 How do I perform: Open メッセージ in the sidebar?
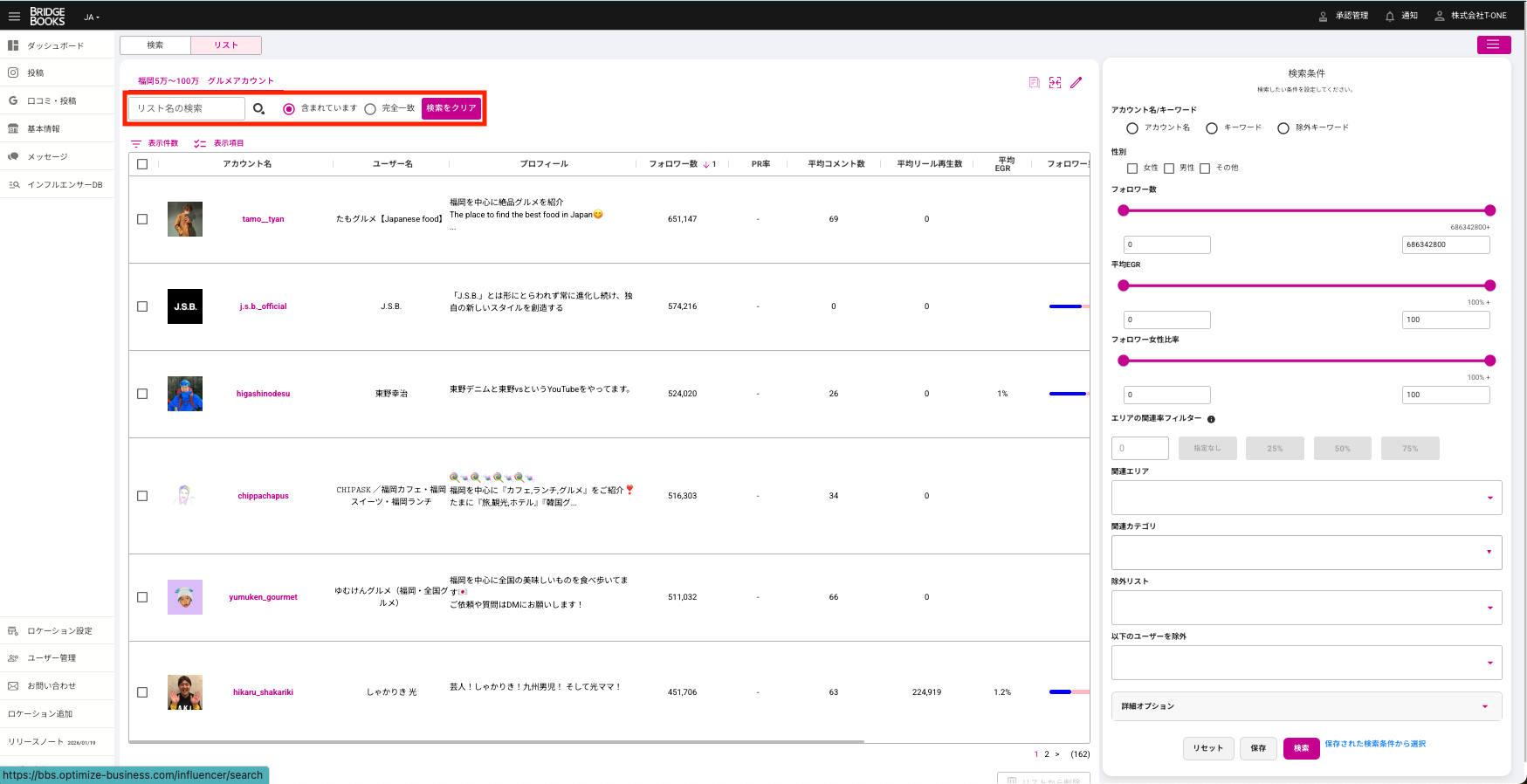tap(47, 157)
